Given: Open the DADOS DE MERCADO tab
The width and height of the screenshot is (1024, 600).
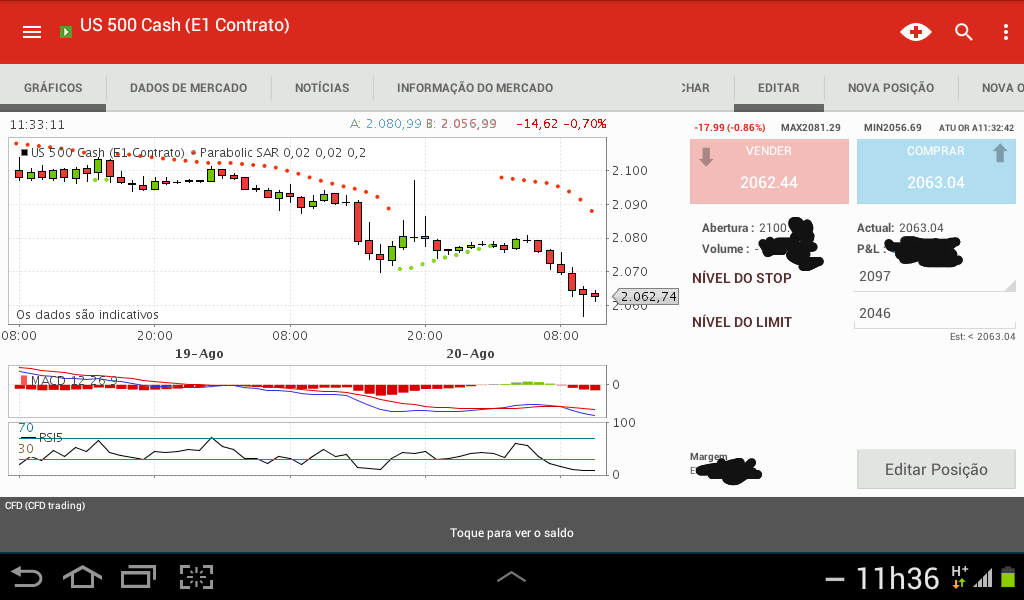Looking at the screenshot, I should pyautogui.click(x=188, y=88).
